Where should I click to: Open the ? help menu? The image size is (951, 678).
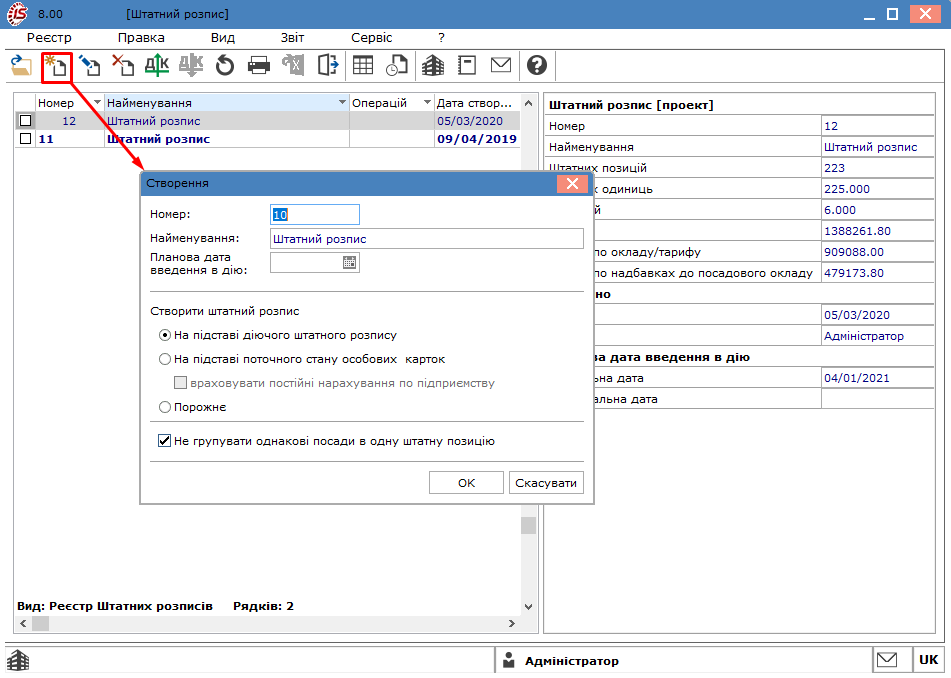tap(442, 38)
